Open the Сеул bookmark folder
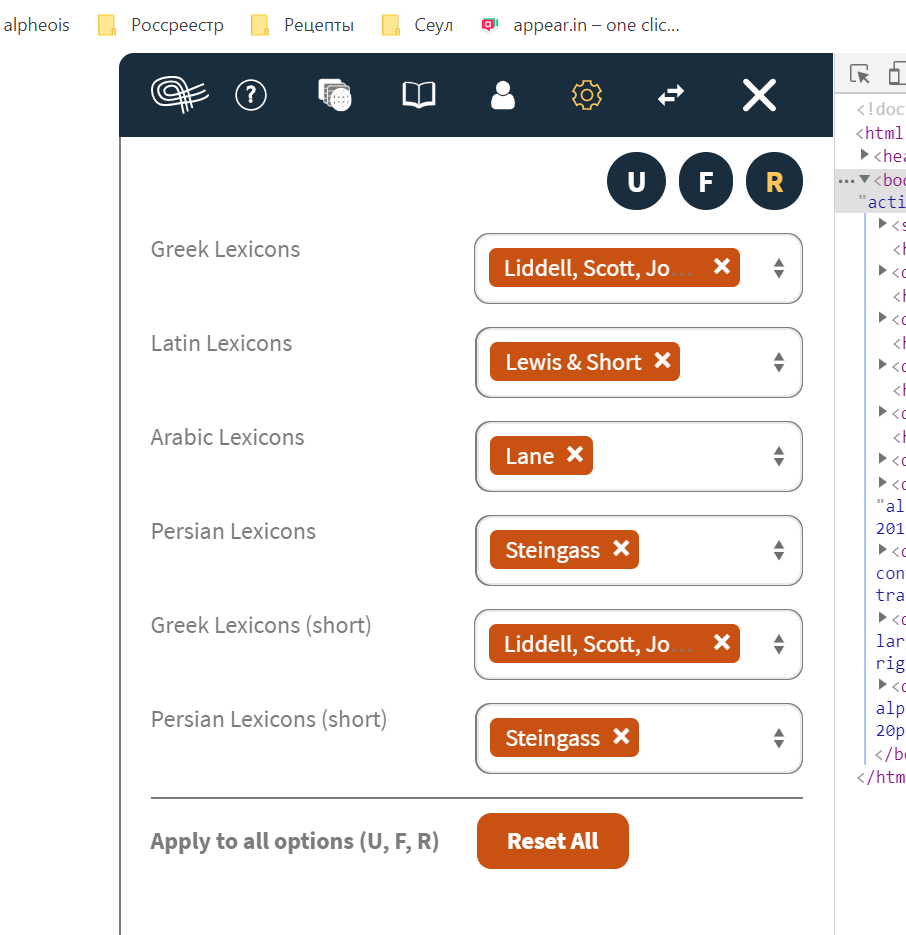Image resolution: width=906 pixels, height=935 pixels. coord(417,25)
